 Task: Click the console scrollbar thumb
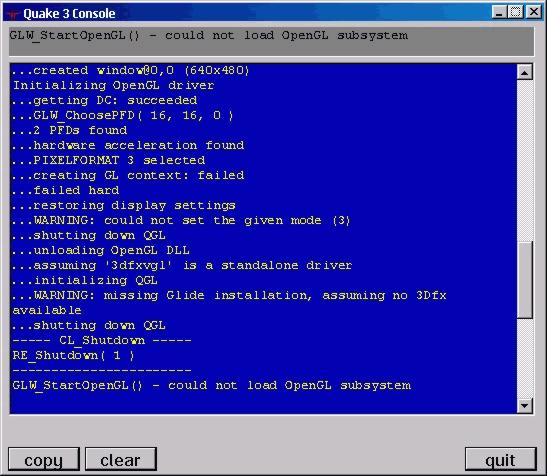(524, 280)
